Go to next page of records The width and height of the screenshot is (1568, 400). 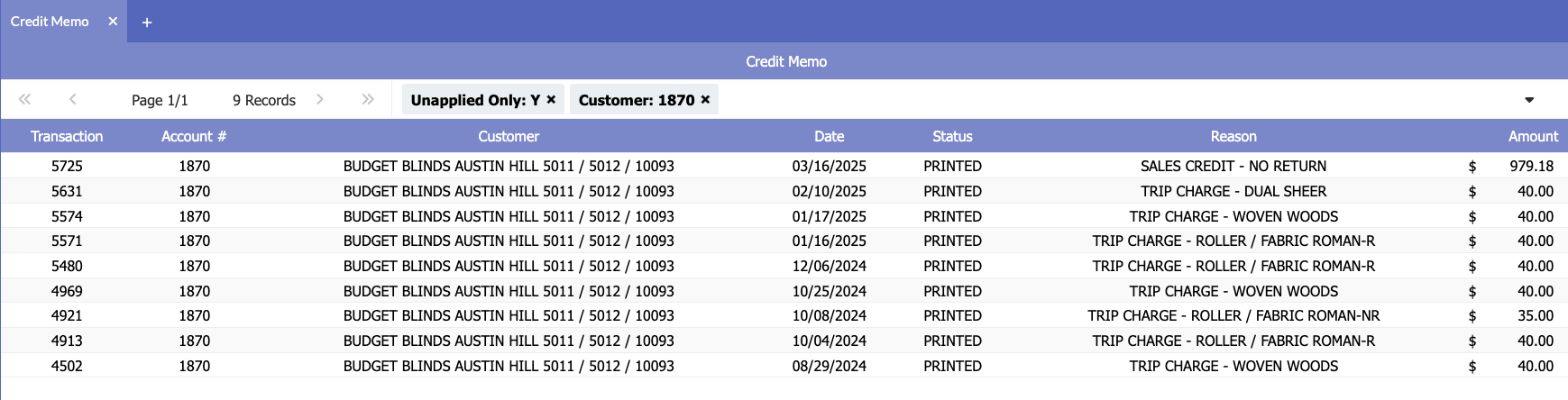point(320,99)
